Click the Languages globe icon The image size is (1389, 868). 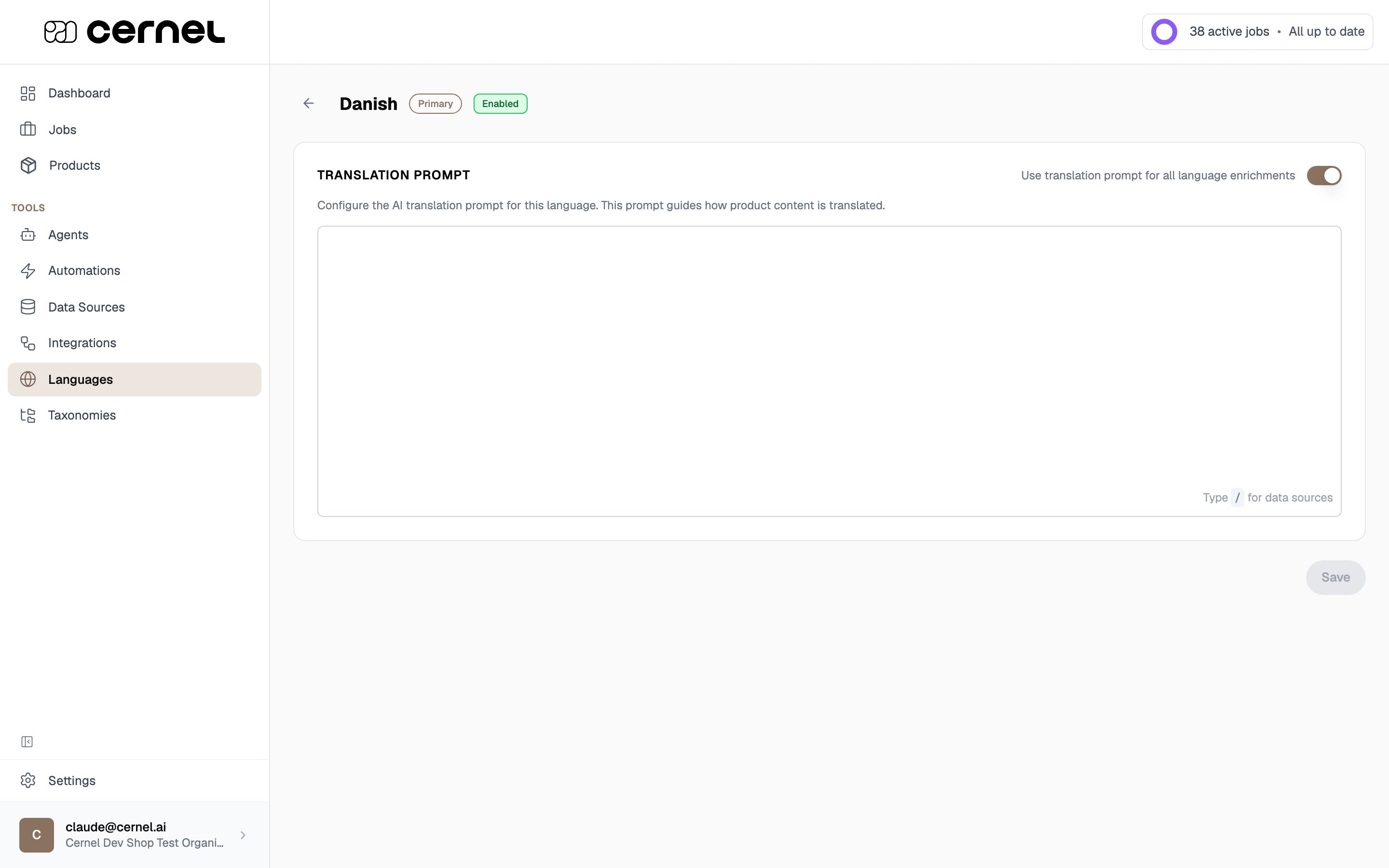coord(27,380)
